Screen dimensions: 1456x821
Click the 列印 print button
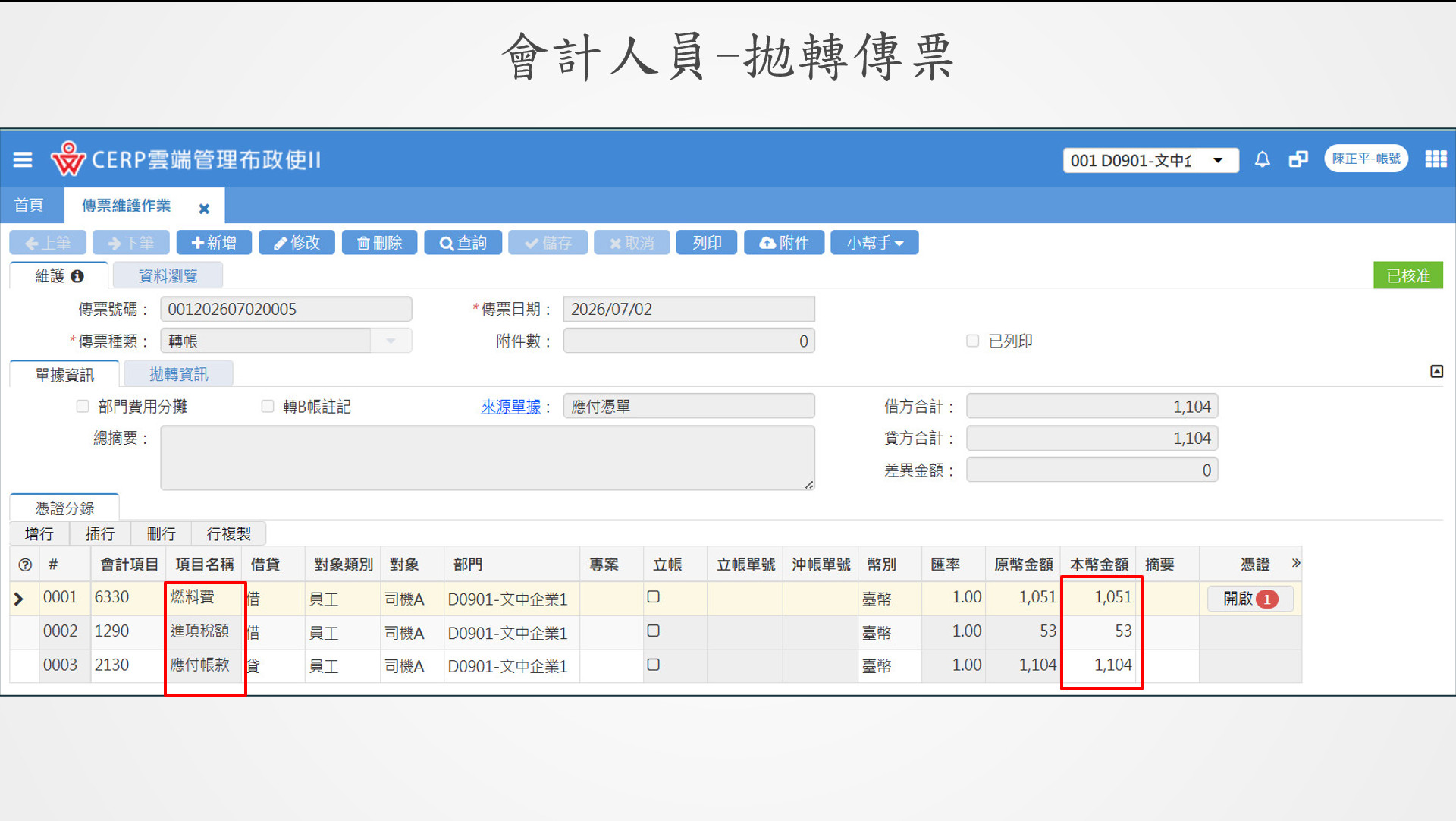coord(707,243)
